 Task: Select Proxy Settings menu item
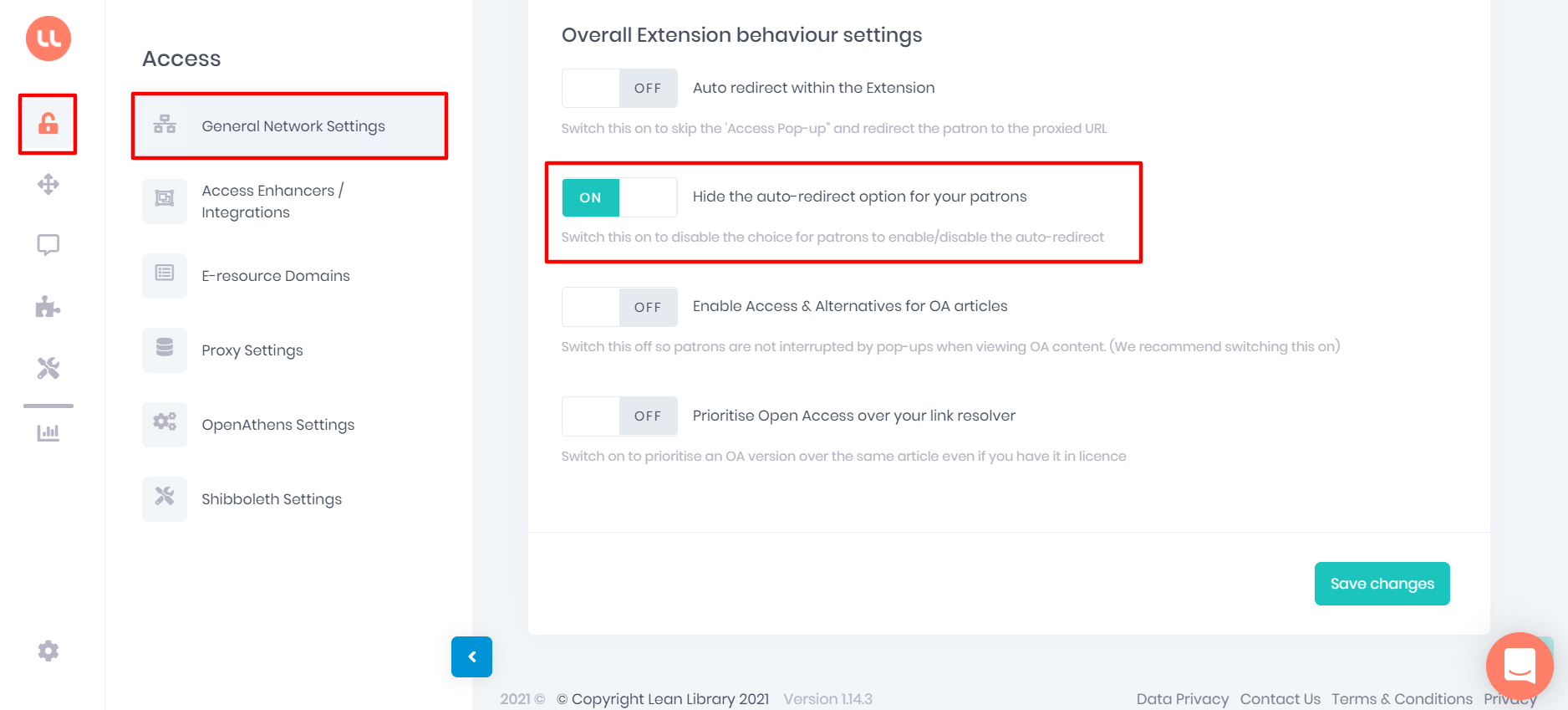290,350
